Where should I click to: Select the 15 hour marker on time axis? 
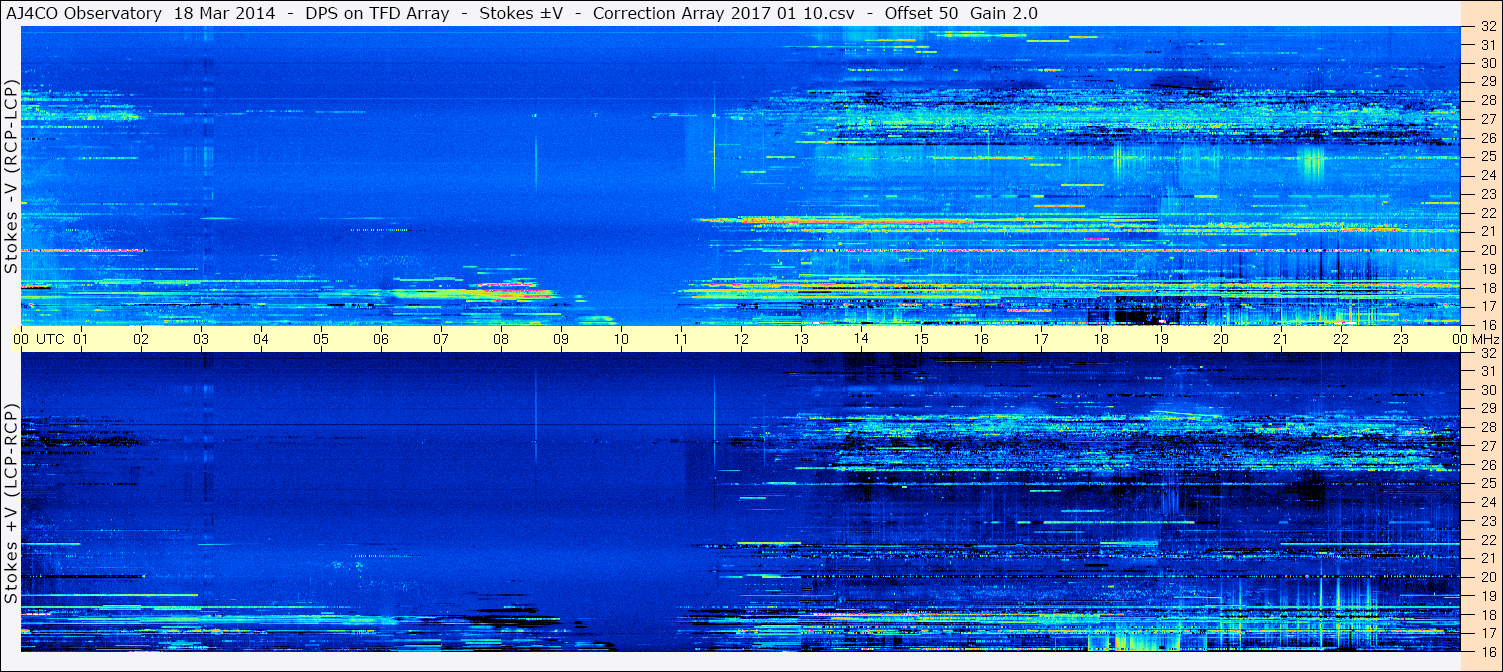point(921,339)
